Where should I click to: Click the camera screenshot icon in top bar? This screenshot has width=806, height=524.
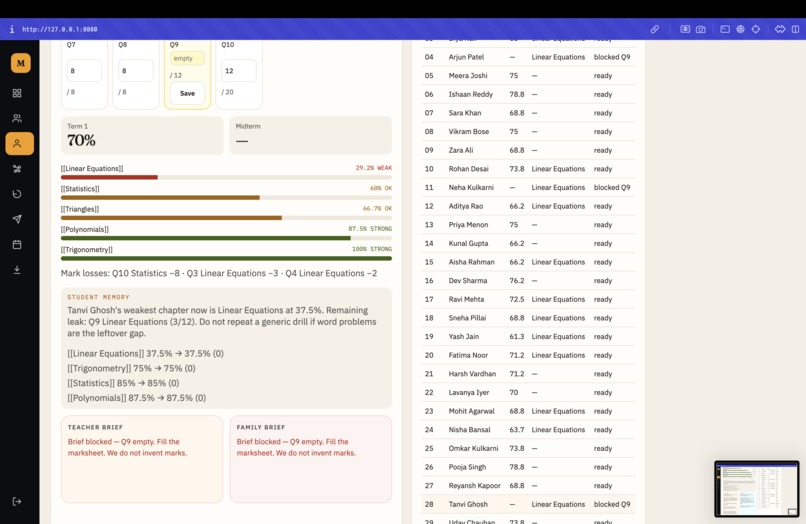701,29
